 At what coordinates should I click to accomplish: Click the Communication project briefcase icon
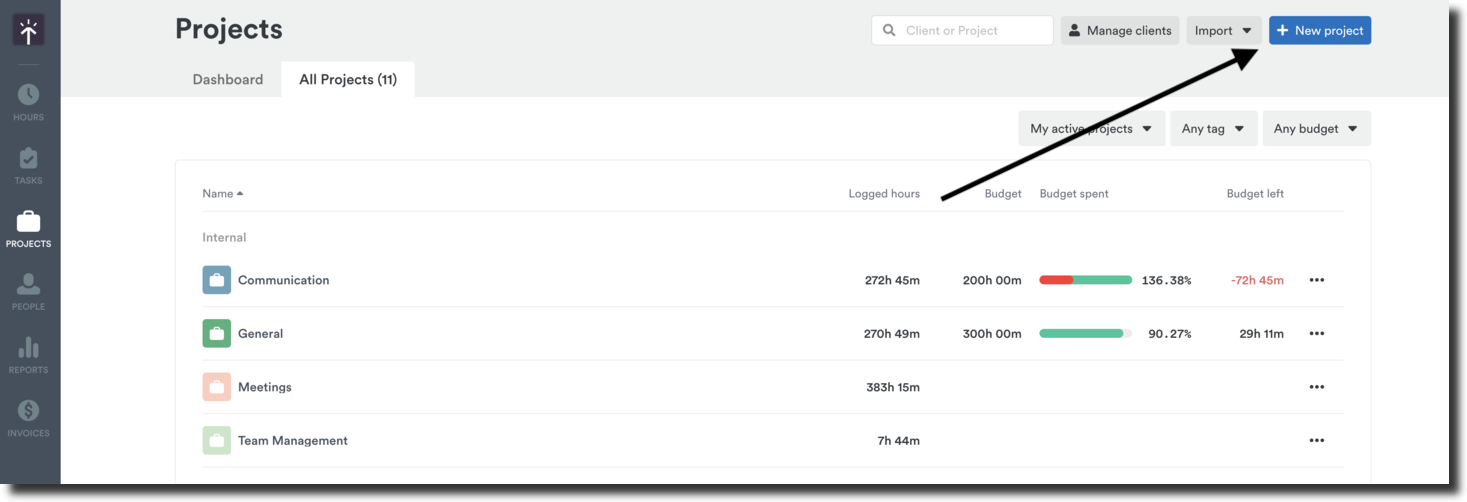pos(216,280)
